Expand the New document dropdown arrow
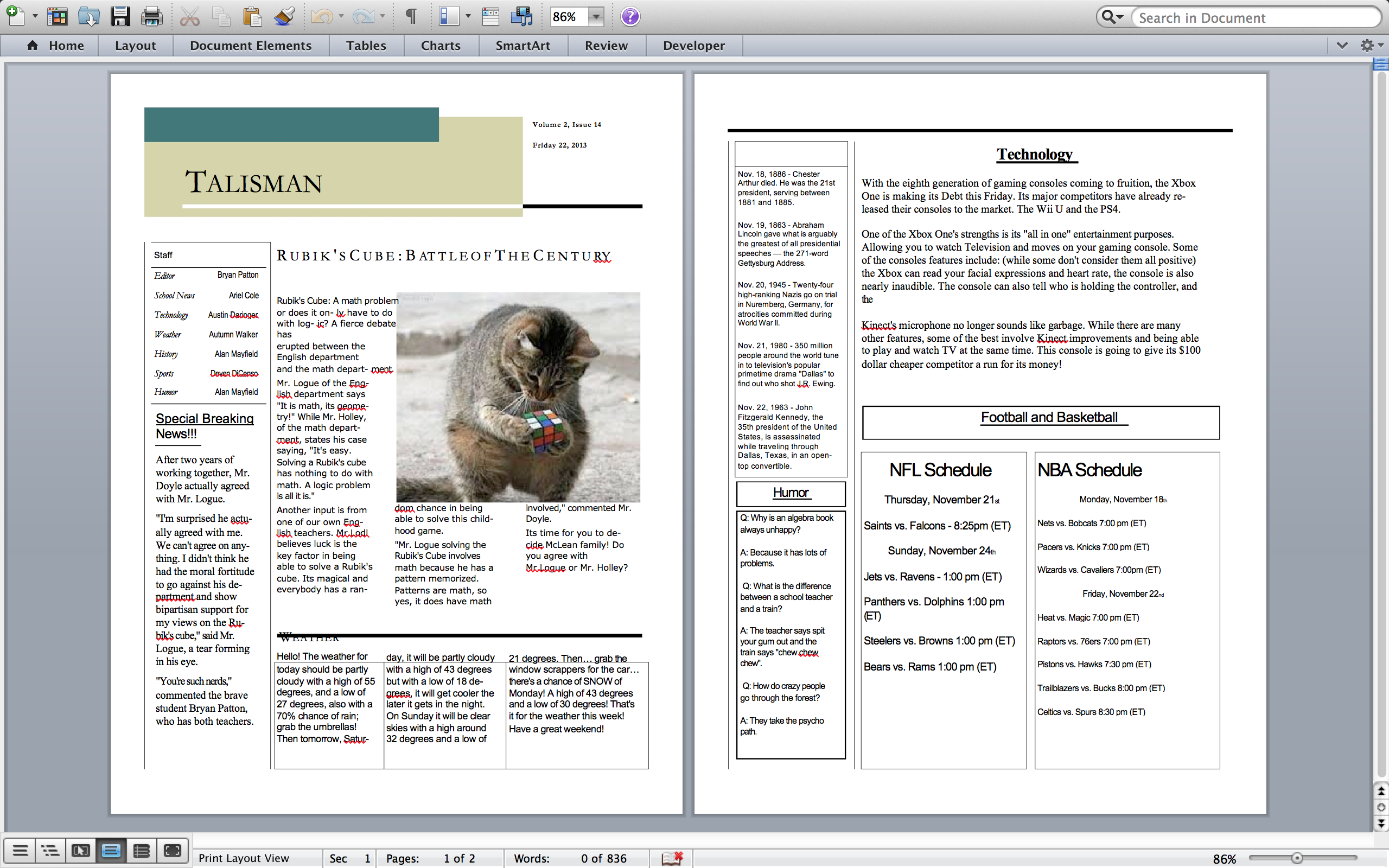The height and width of the screenshot is (868, 1389). pyautogui.click(x=35, y=17)
